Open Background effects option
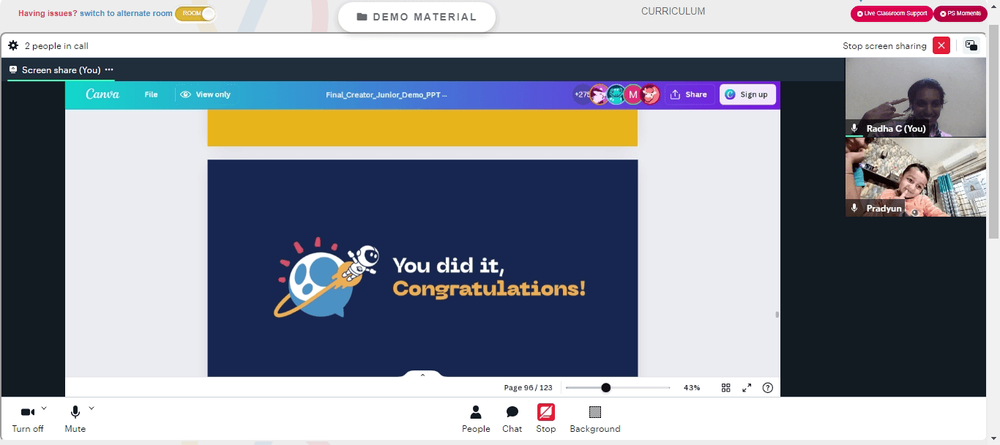 pos(594,419)
